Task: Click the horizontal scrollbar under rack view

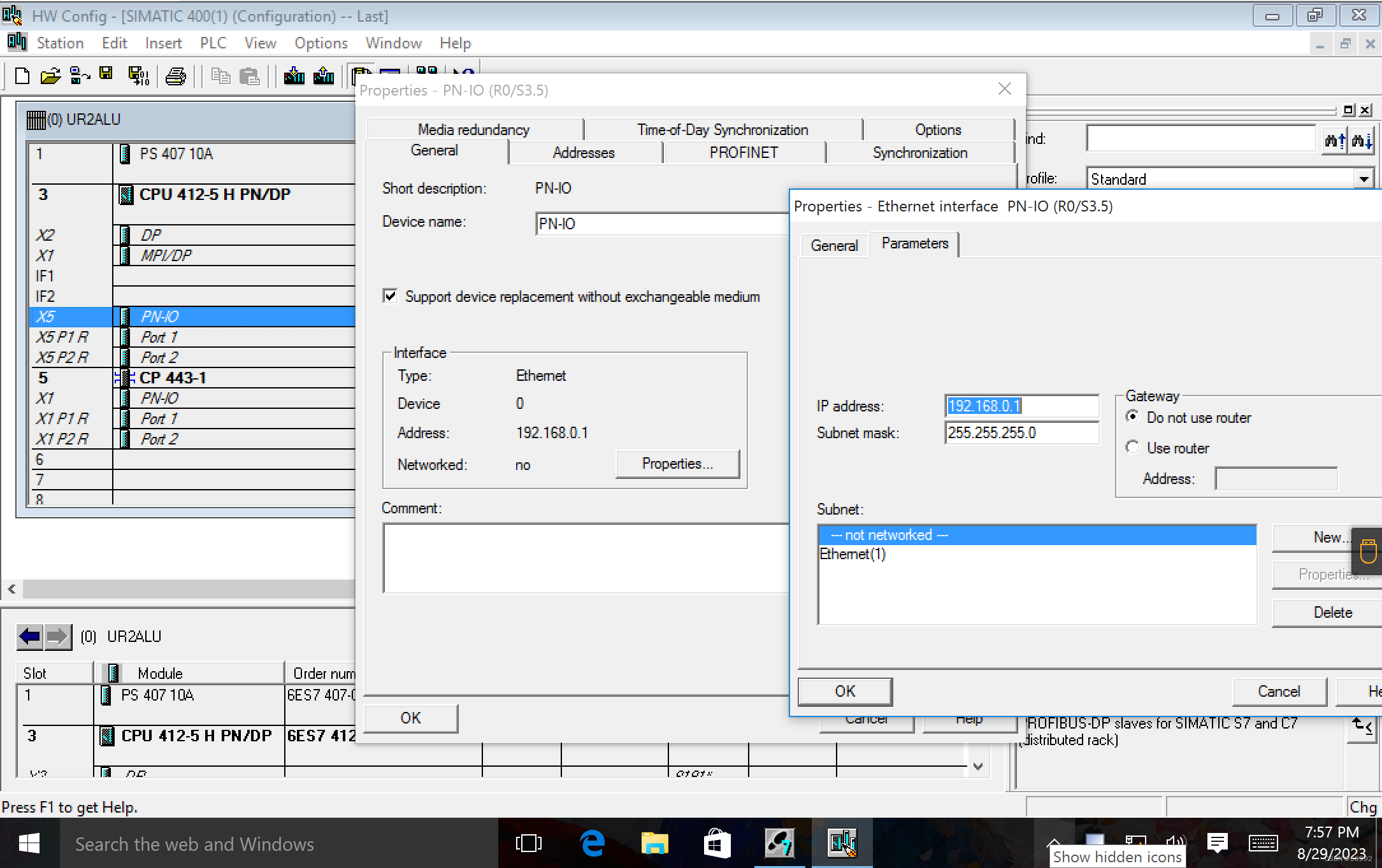Action: tap(185, 589)
